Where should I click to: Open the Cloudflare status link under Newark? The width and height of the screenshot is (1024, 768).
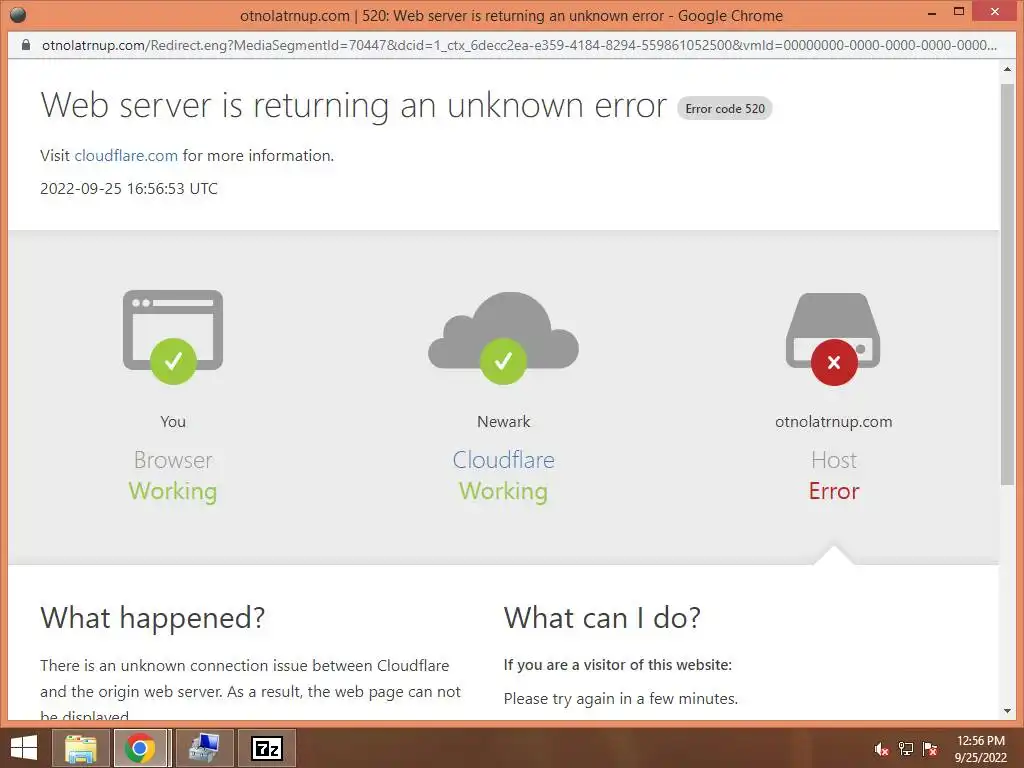503,460
